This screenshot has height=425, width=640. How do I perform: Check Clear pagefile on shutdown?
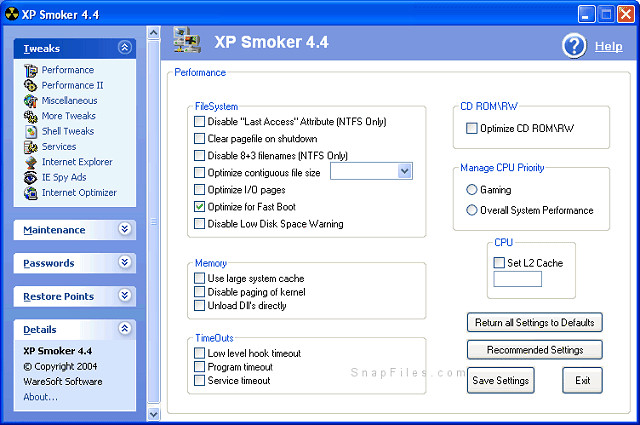199,139
